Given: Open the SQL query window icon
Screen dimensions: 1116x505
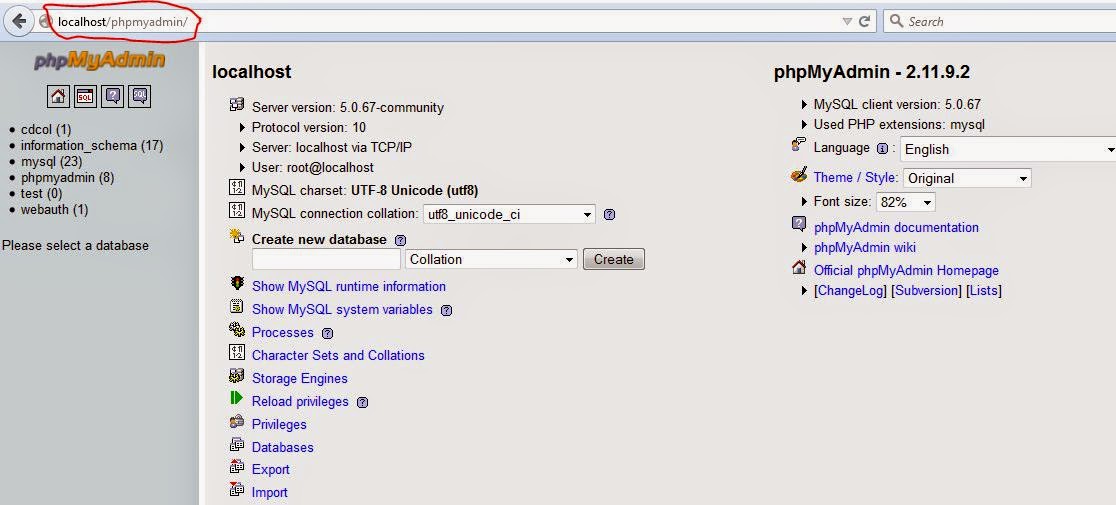Looking at the screenshot, I should 85,96.
